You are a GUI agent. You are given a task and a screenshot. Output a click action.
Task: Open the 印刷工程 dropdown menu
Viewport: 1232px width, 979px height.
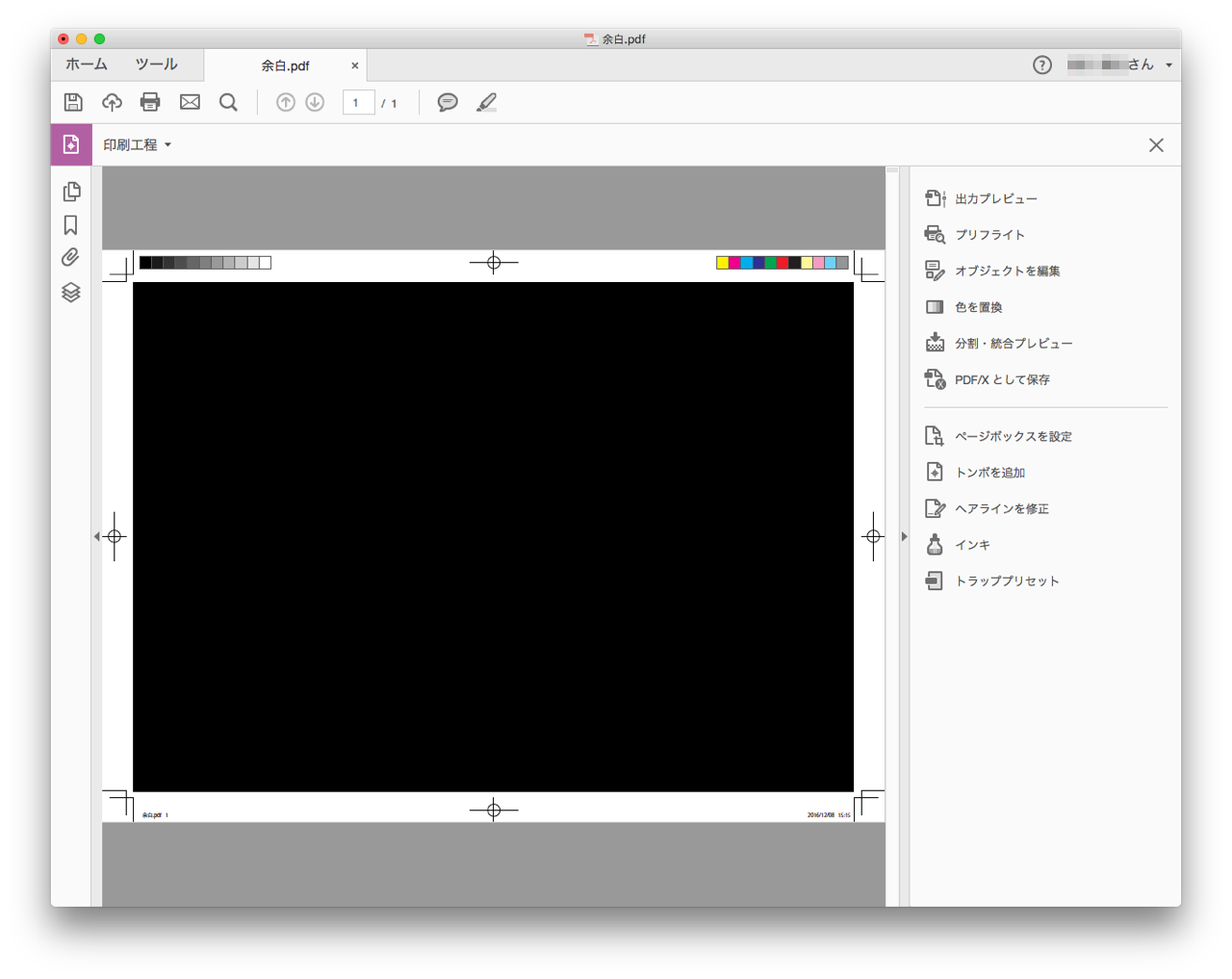[137, 144]
